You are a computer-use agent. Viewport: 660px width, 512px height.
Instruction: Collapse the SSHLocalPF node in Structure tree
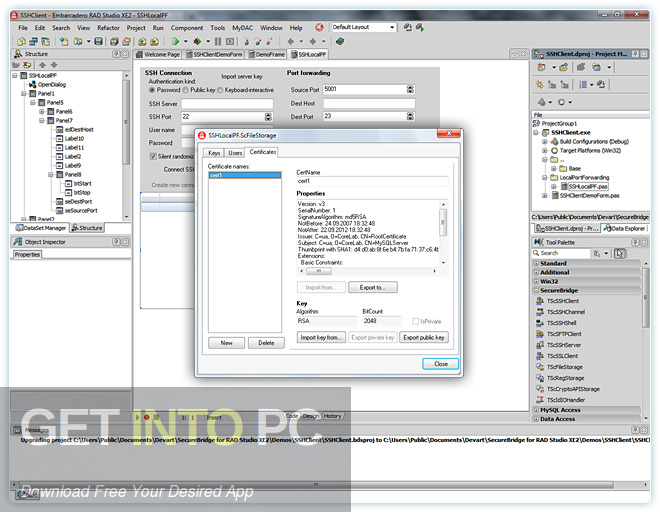[15, 76]
